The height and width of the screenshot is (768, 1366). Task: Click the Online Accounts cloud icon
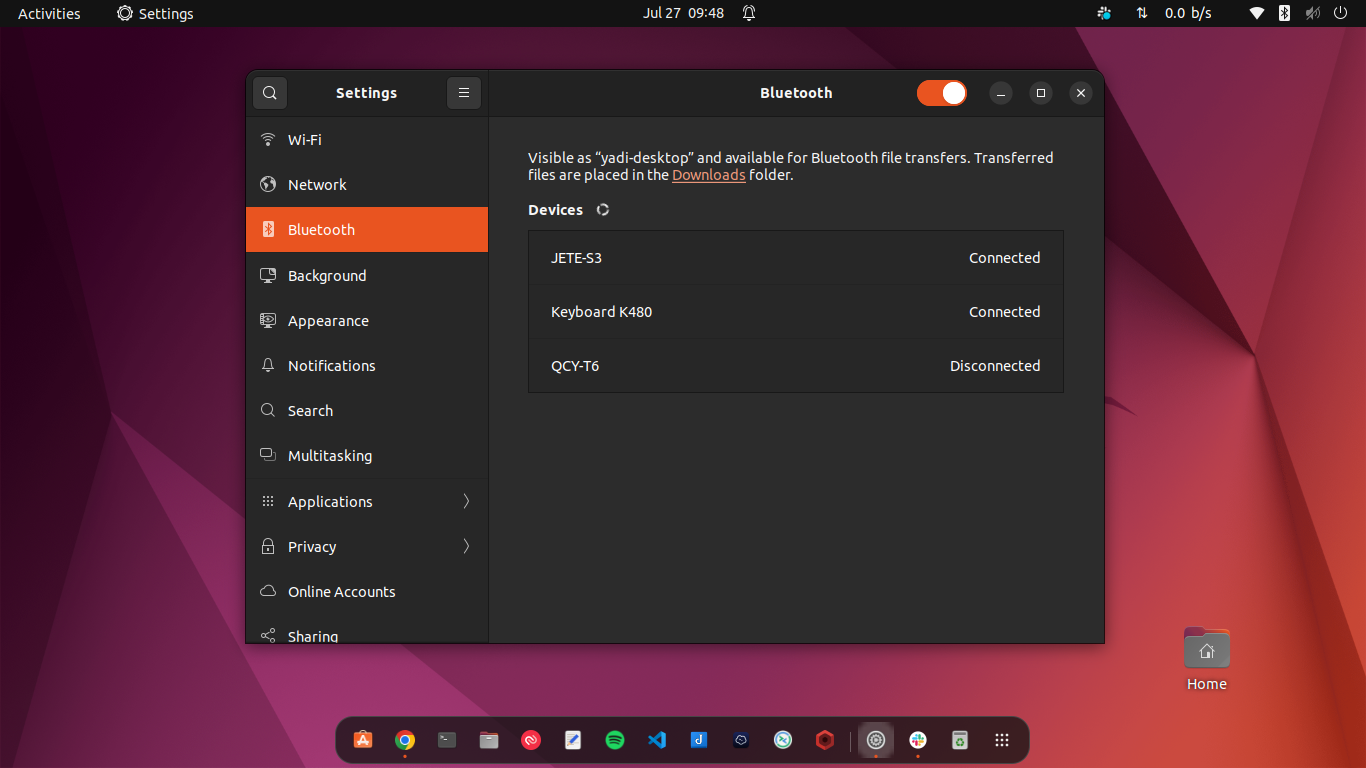pyautogui.click(x=268, y=591)
